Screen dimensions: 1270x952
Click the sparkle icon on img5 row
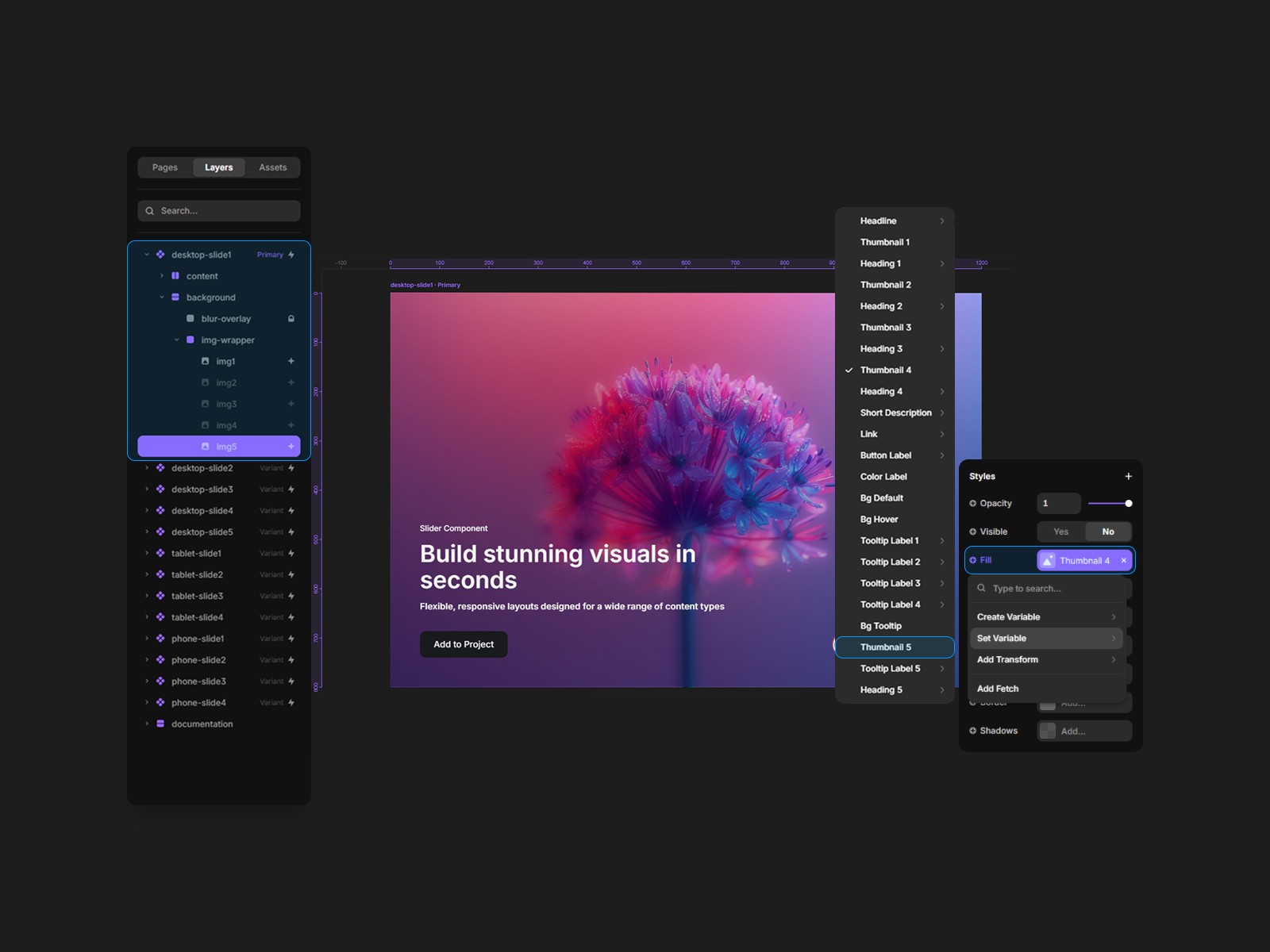[291, 447]
